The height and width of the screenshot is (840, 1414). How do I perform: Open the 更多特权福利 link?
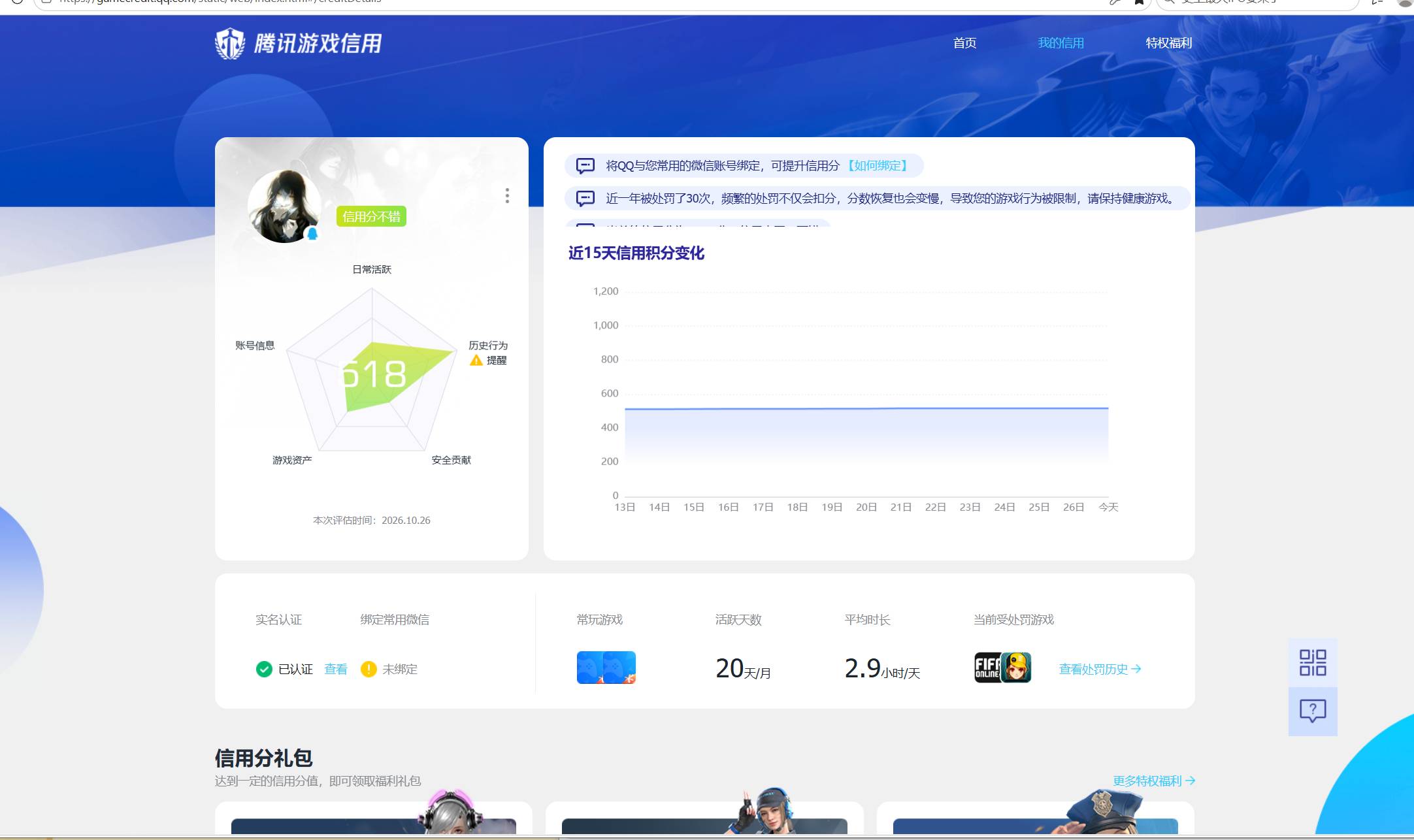coord(1154,781)
